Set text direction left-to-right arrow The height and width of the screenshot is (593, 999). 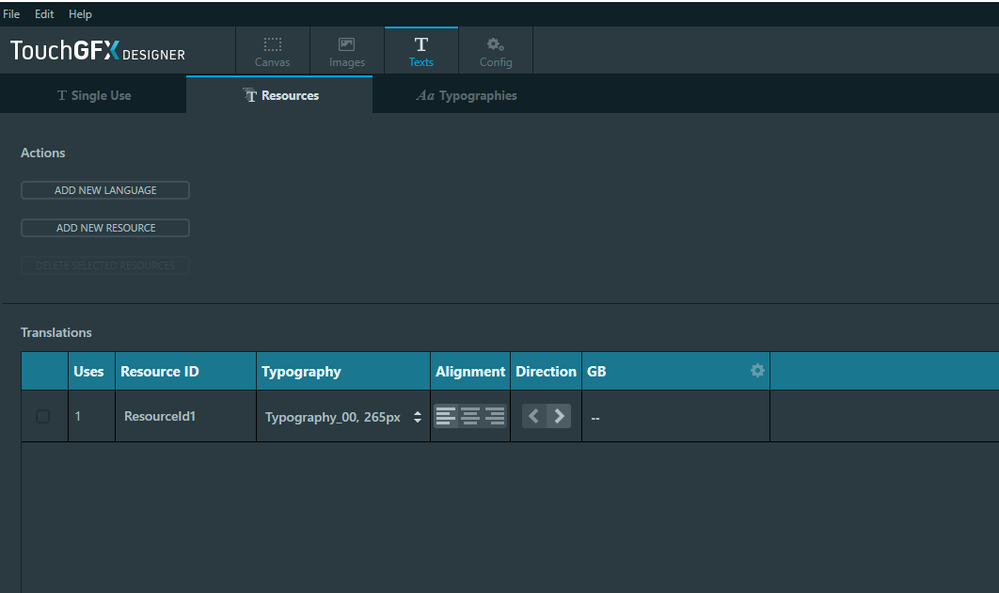559,416
